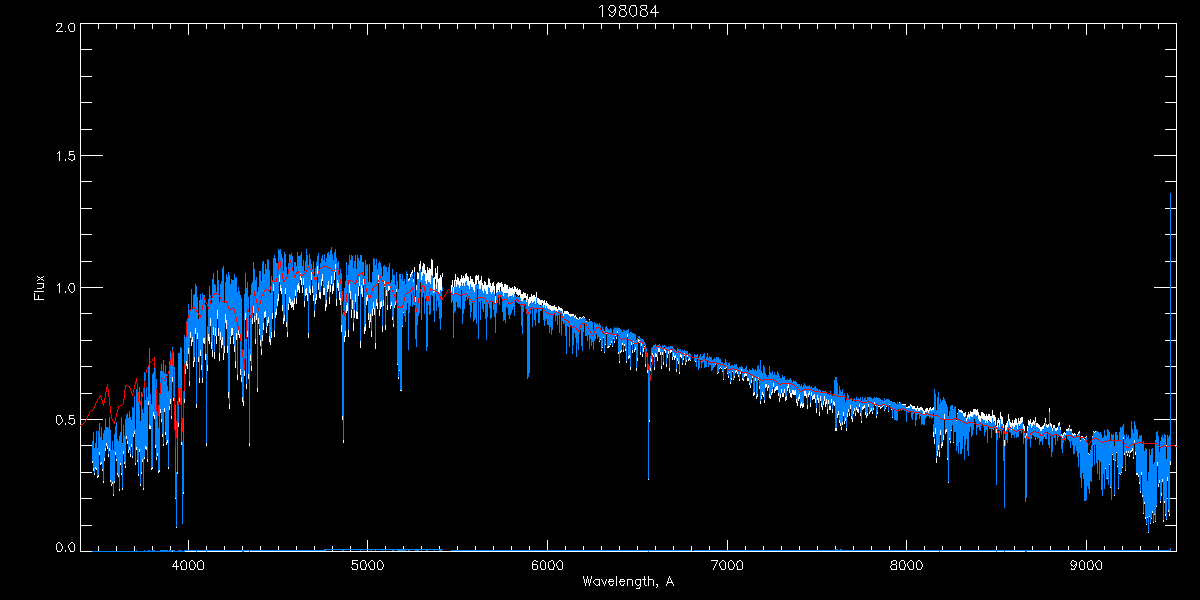Select the 2.0 tick label on y-axis
1200x600 pixels.
point(66,29)
